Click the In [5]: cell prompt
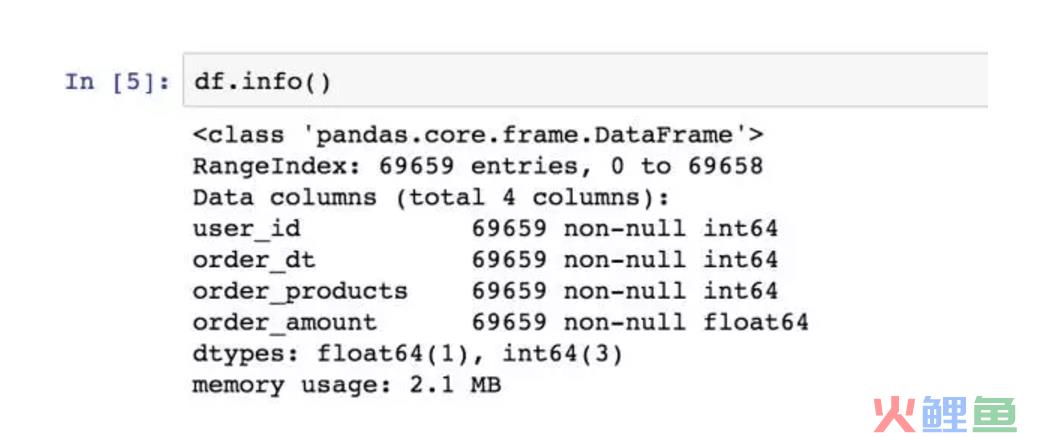The height and width of the screenshot is (438, 1041). 118,82
